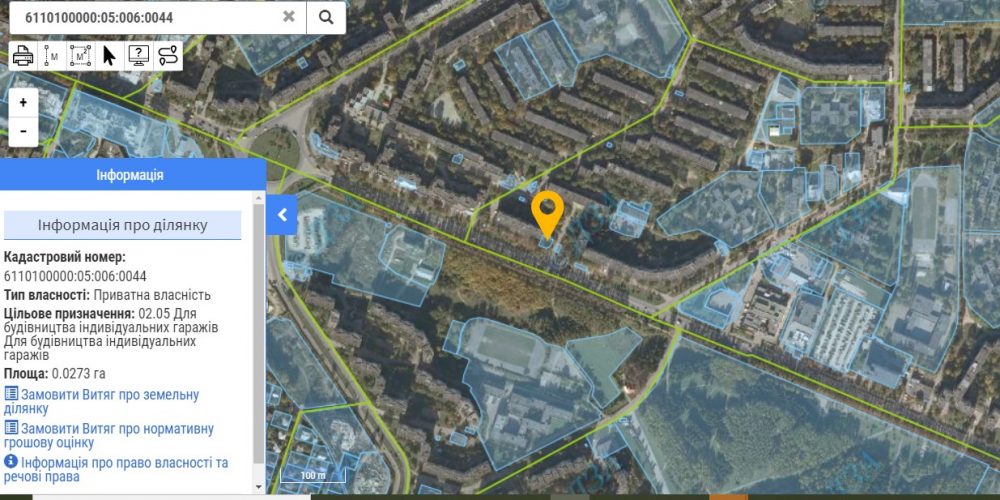Click the info panel scrollbar down arrow

[x=259, y=487]
